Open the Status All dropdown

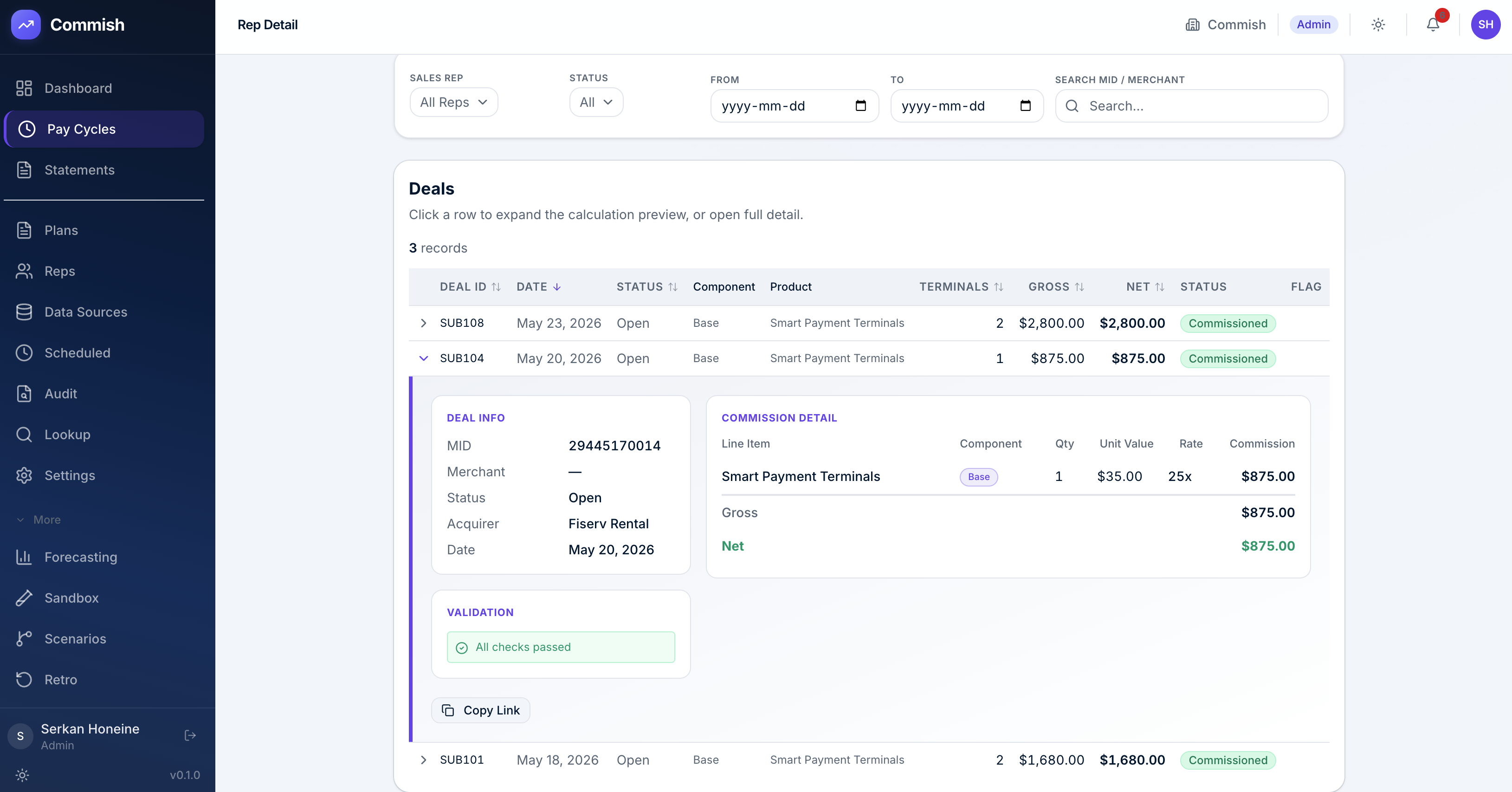(x=596, y=102)
